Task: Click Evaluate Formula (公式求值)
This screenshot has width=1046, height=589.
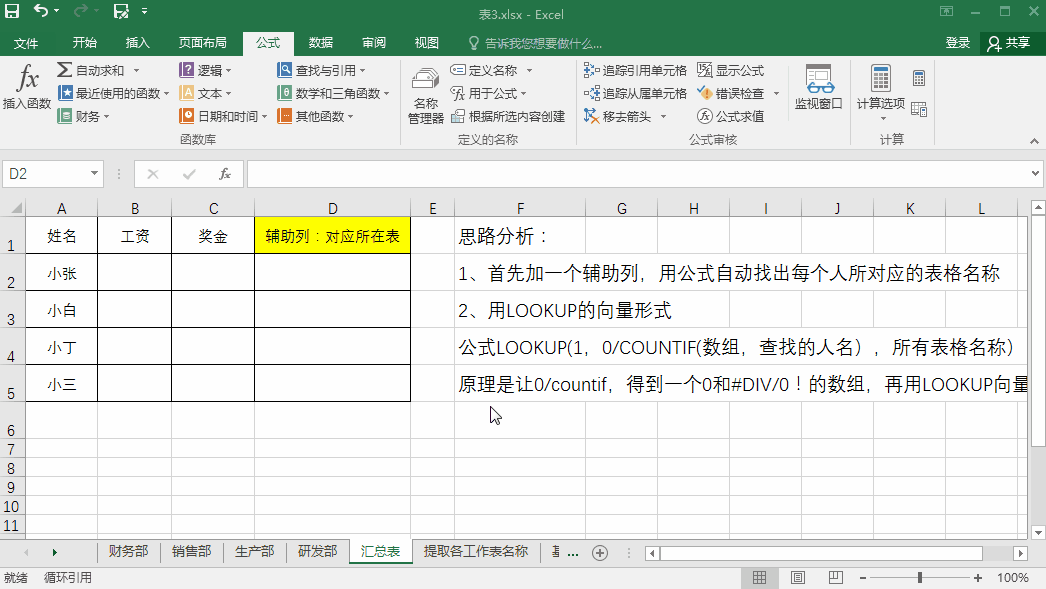Action: 730,116
